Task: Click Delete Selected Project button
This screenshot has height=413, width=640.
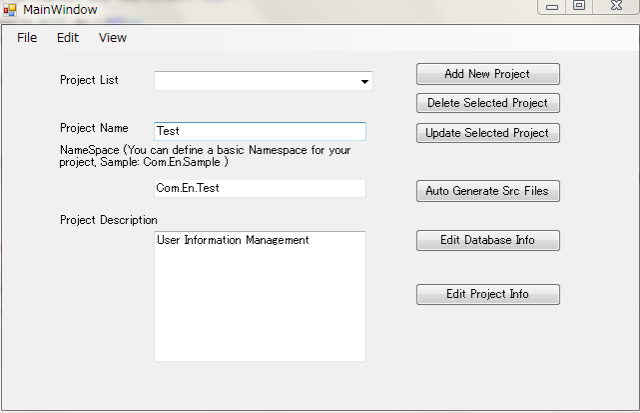Action: (x=488, y=103)
